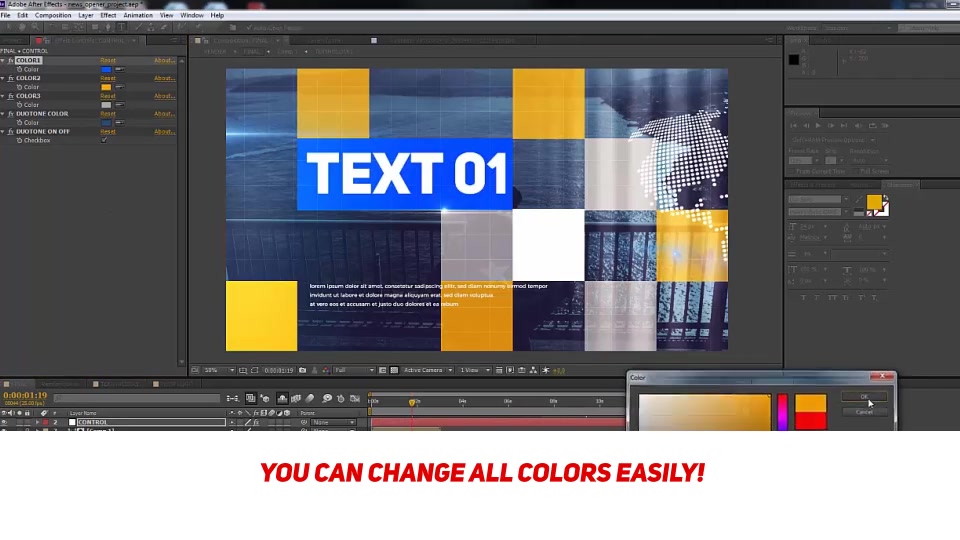Toggle the fx switch for COLOR3
Screen dimensions: 960x540
[x=10, y=96]
